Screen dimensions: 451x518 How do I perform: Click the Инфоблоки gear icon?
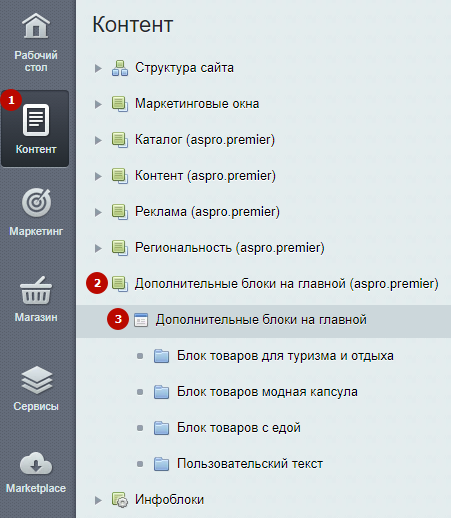tap(120, 500)
